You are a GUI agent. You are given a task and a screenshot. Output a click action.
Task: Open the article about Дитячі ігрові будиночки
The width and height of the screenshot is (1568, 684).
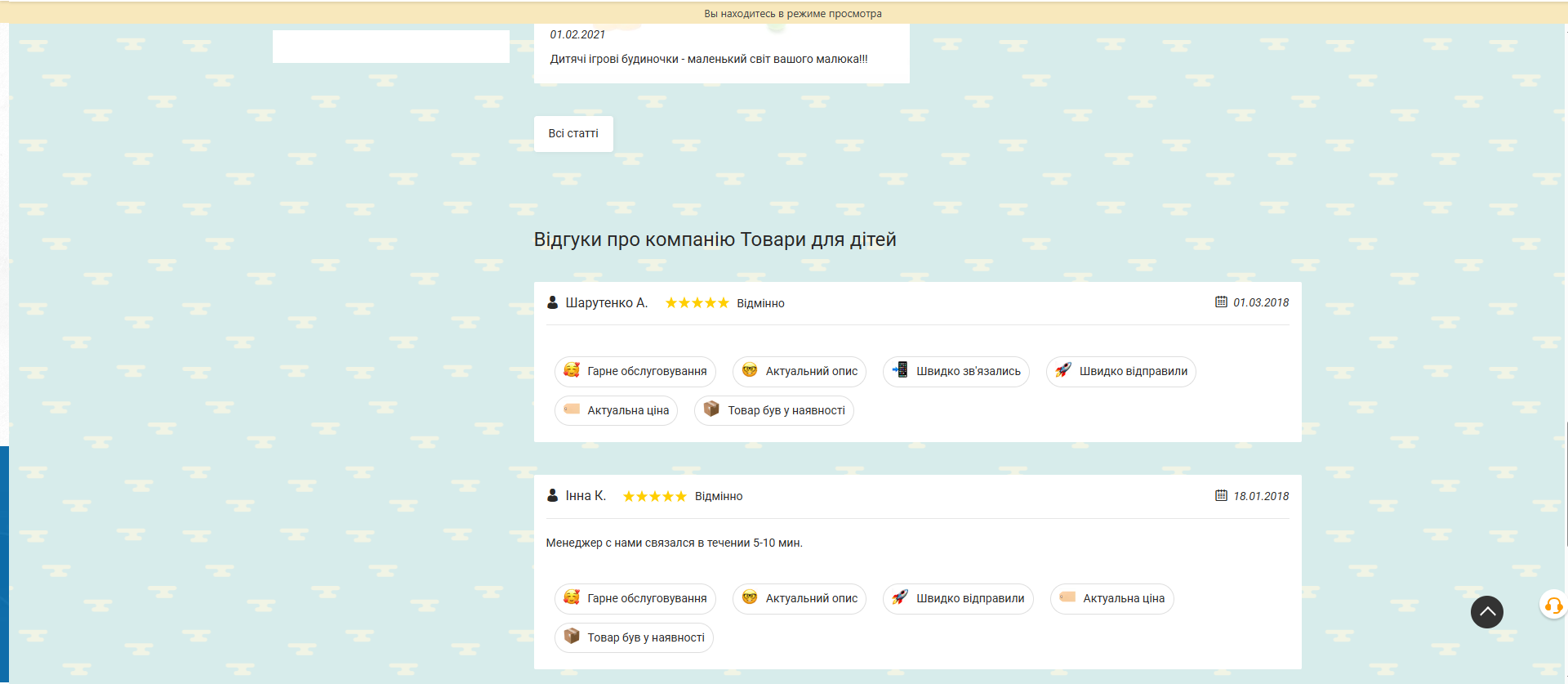coord(708,59)
